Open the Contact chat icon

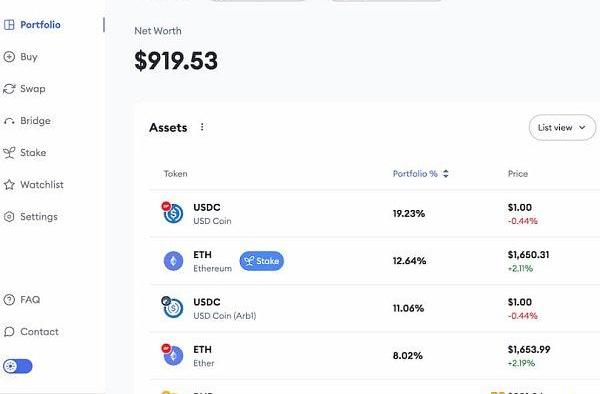(9, 332)
